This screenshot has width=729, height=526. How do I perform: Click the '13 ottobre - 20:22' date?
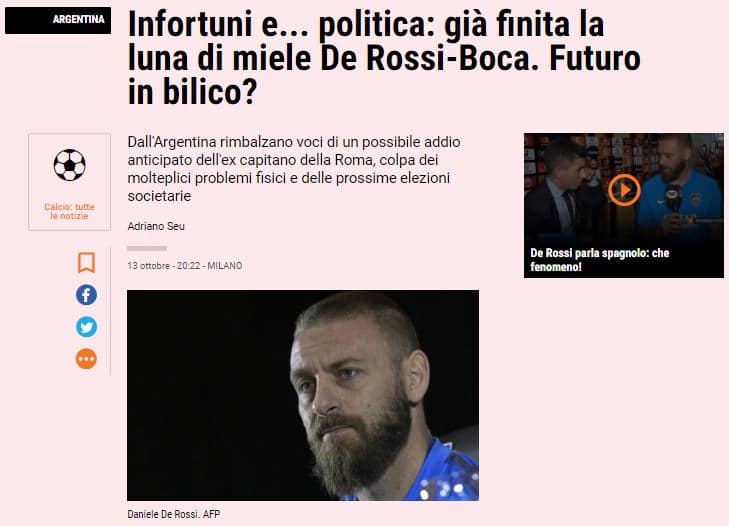(x=164, y=266)
